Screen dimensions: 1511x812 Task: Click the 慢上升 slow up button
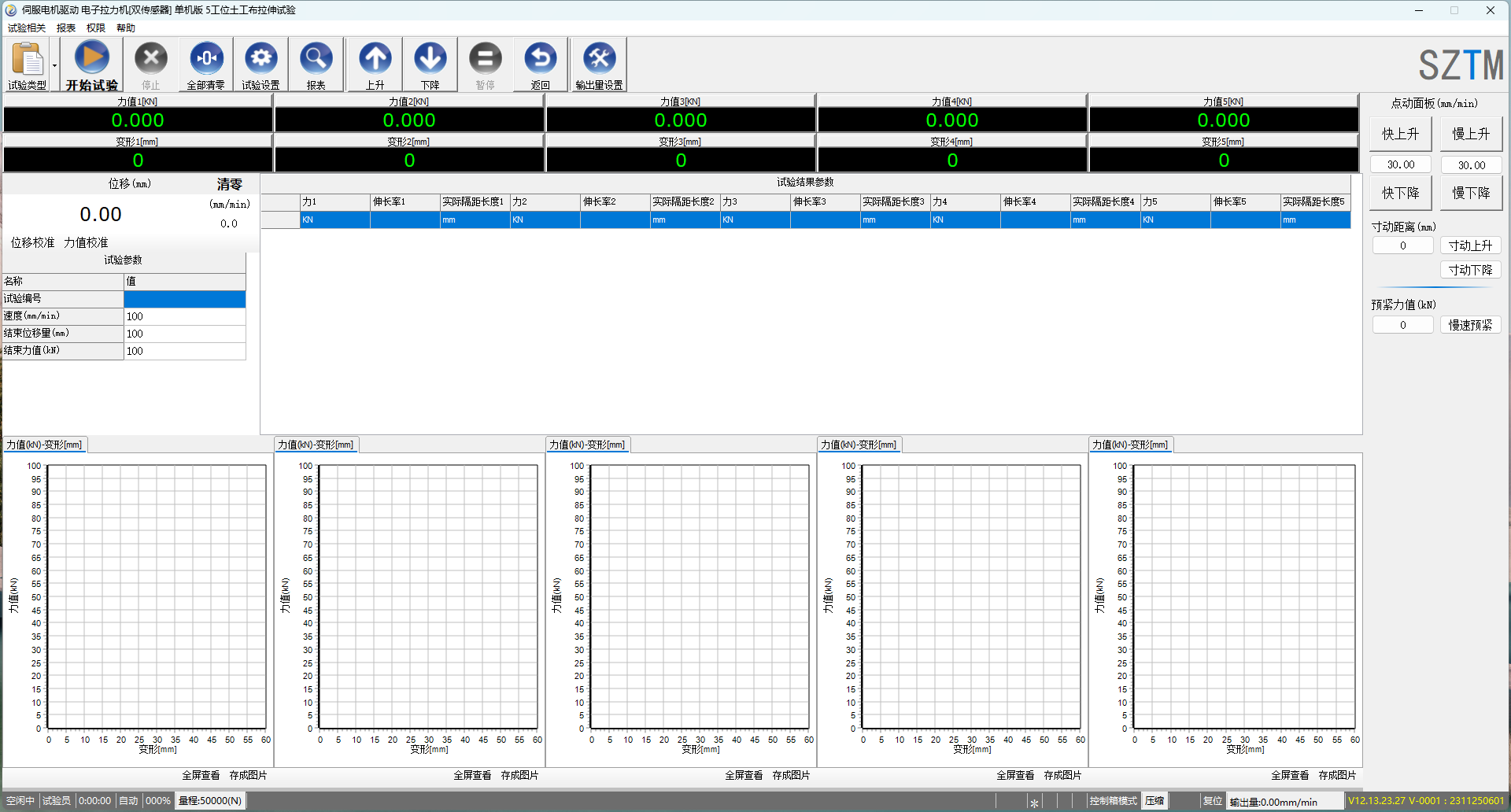pyautogui.click(x=1471, y=134)
